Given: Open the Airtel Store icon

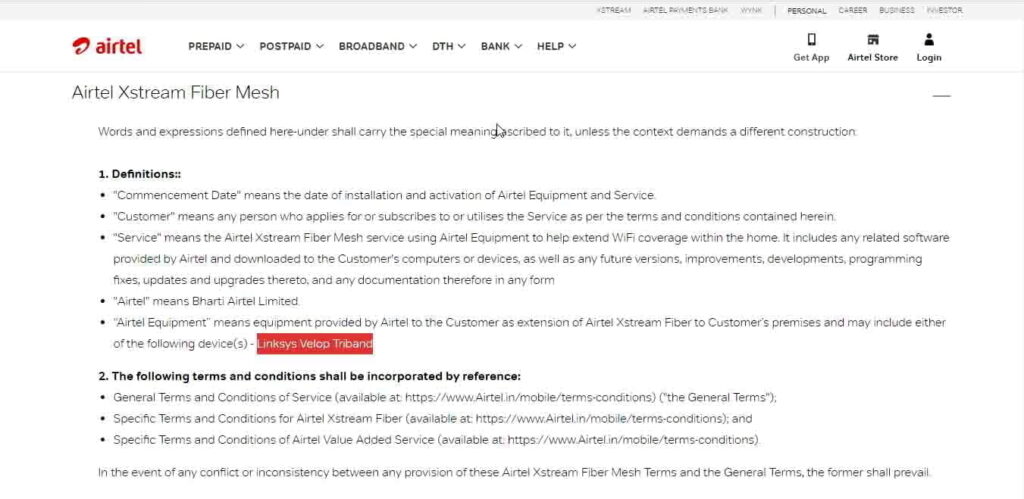Looking at the screenshot, I should (872, 40).
